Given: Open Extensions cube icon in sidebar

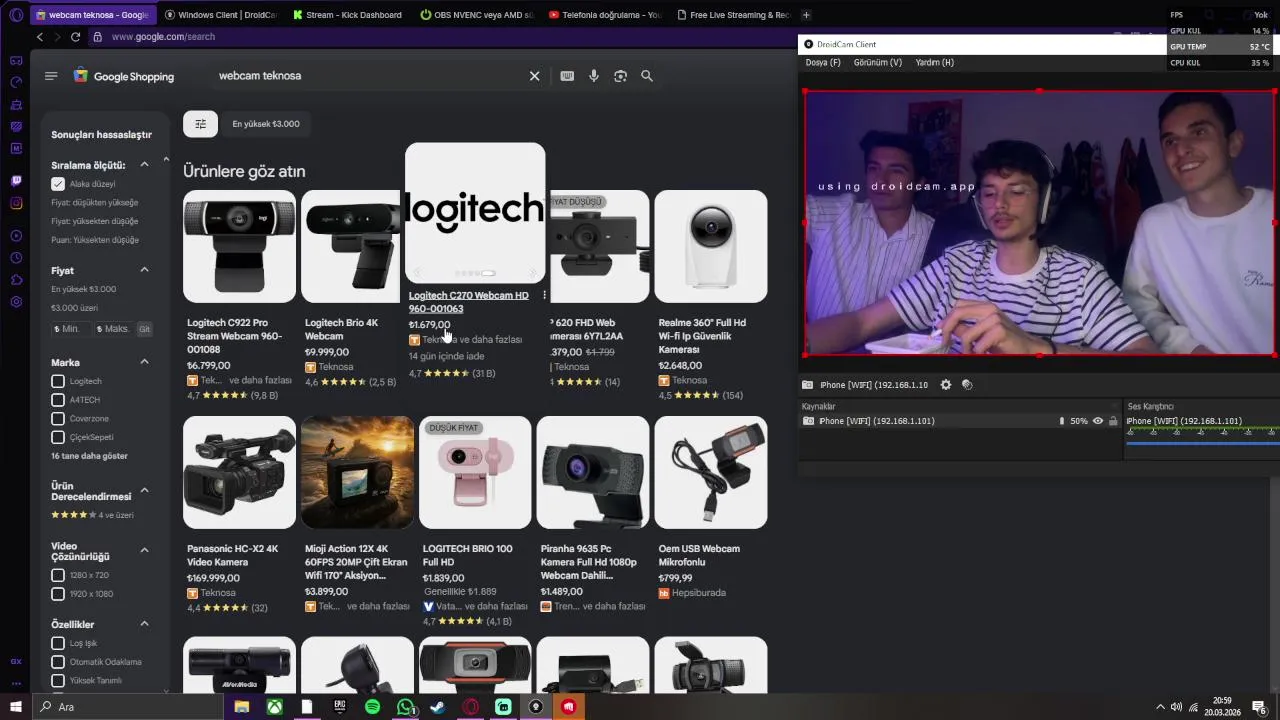Looking at the screenshot, I should pos(16,280).
